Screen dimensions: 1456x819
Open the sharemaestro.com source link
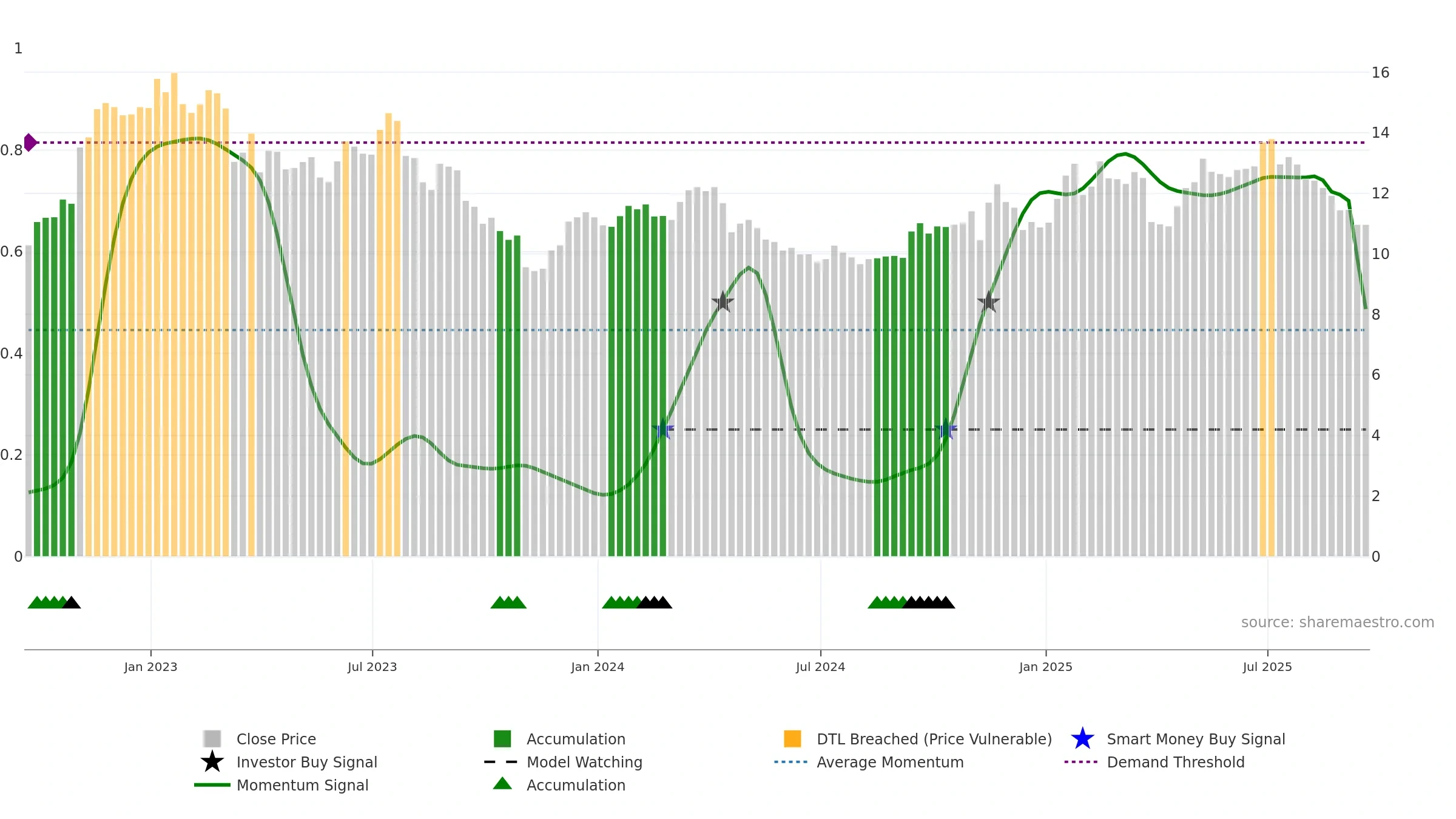(1338, 622)
